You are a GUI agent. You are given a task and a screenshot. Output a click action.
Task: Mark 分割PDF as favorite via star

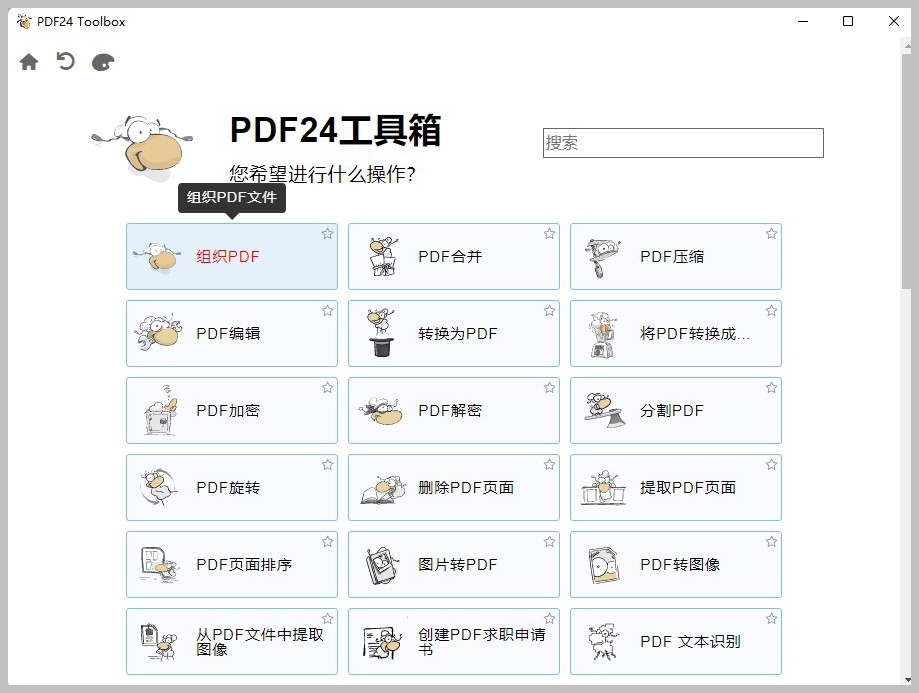coord(771,388)
